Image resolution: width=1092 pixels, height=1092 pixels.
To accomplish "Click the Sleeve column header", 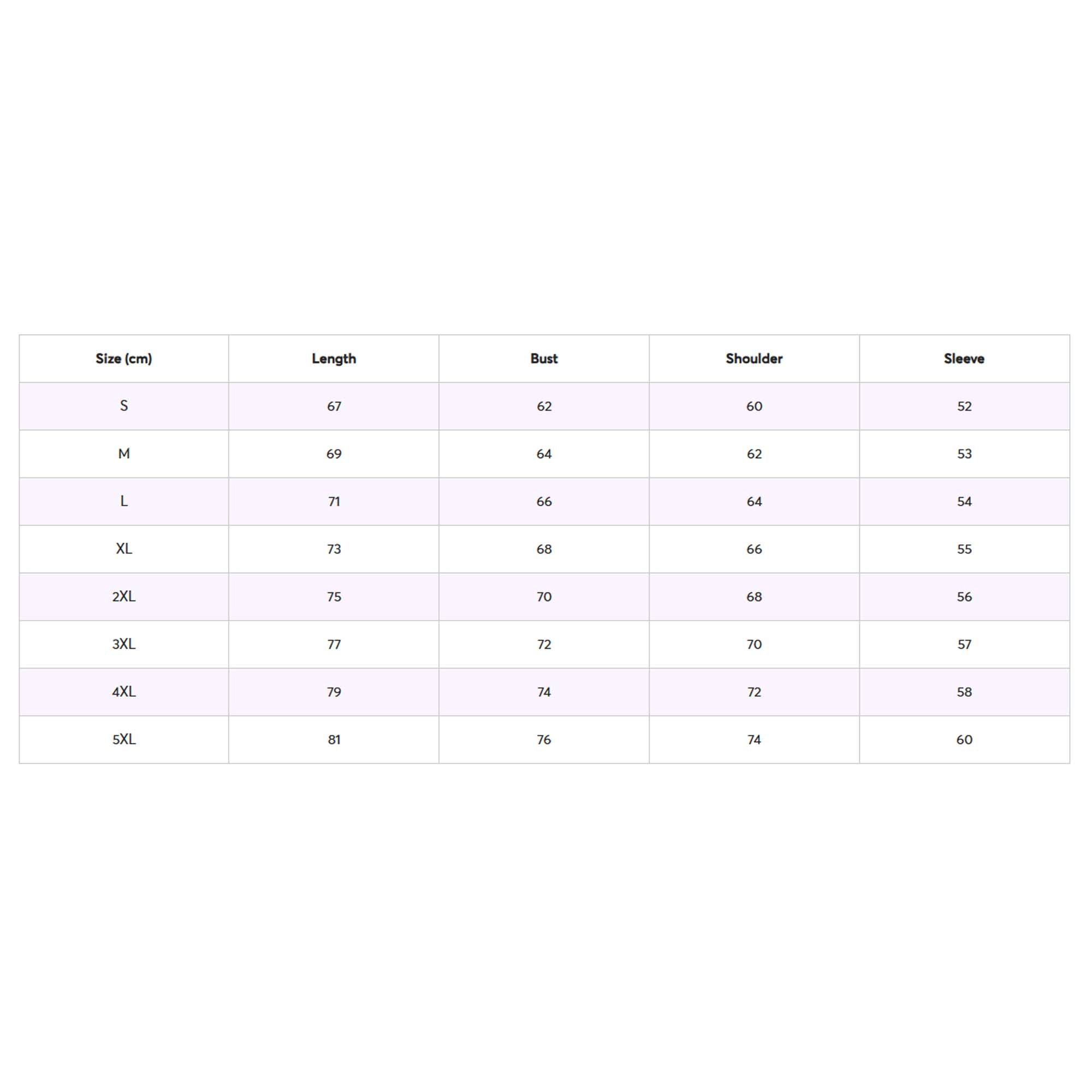I will pyautogui.click(x=964, y=358).
